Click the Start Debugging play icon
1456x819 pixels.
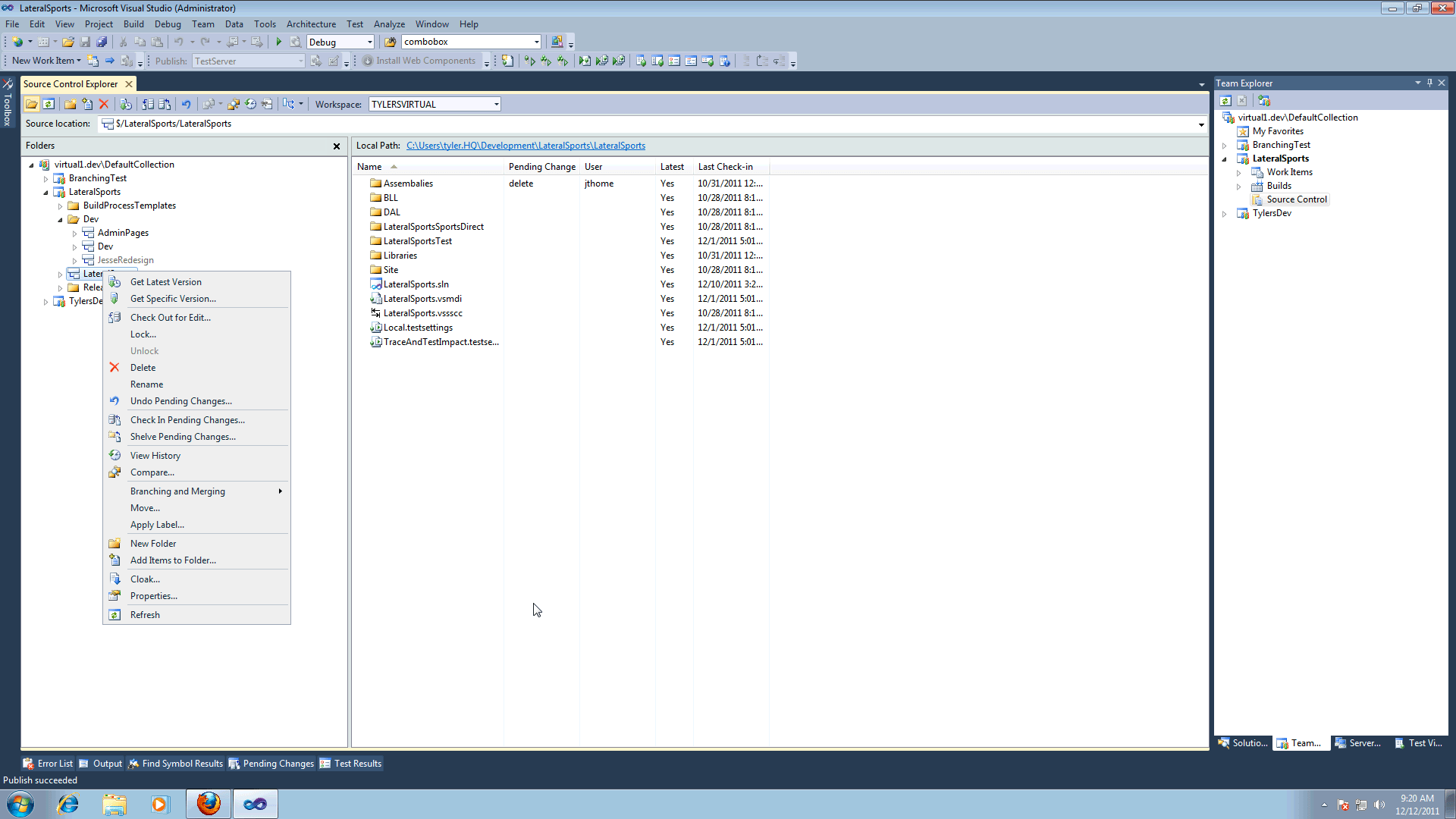pos(278,42)
